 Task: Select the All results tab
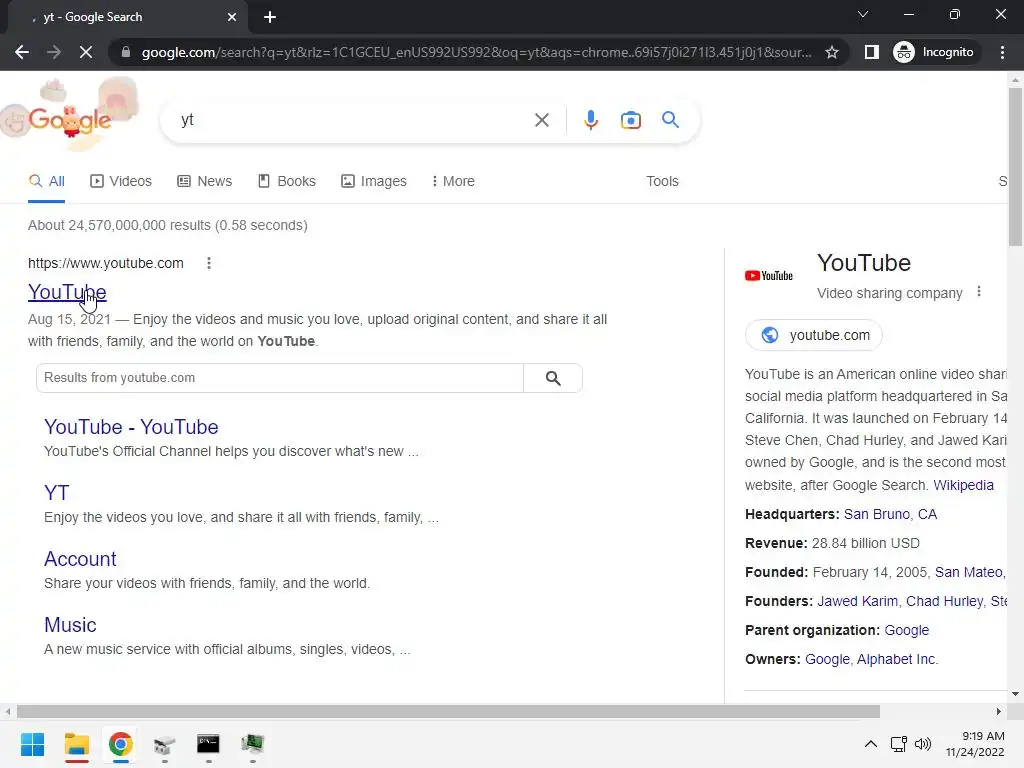[46, 182]
